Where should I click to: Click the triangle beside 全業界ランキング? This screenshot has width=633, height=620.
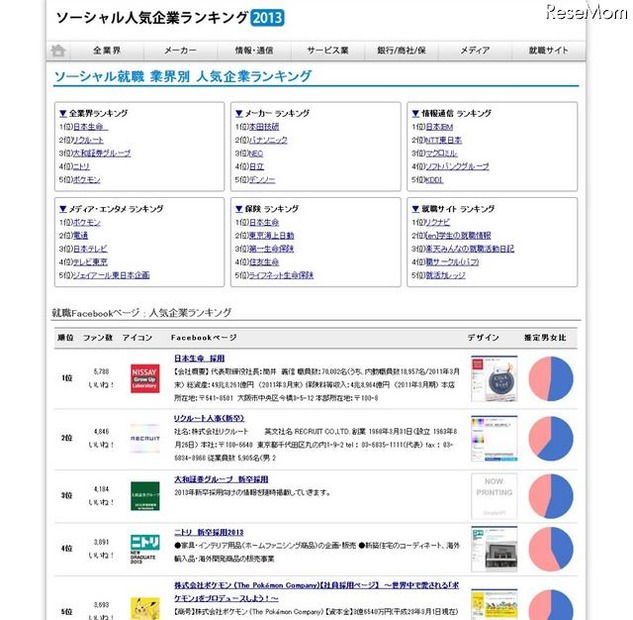pos(63,113)
